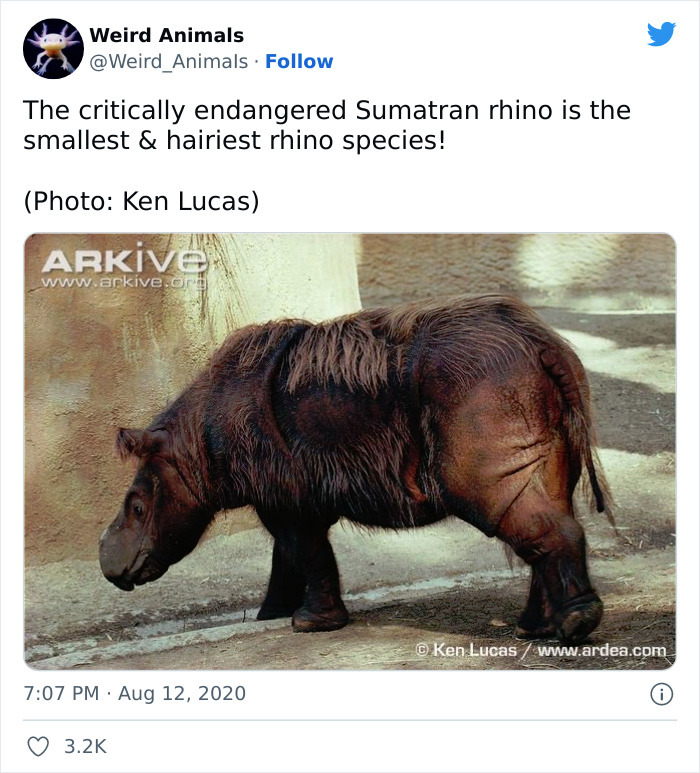The width and height of the screenshot is (700, 773).
Task: Like the tweet with the heart icon
Action: point(37,746)
